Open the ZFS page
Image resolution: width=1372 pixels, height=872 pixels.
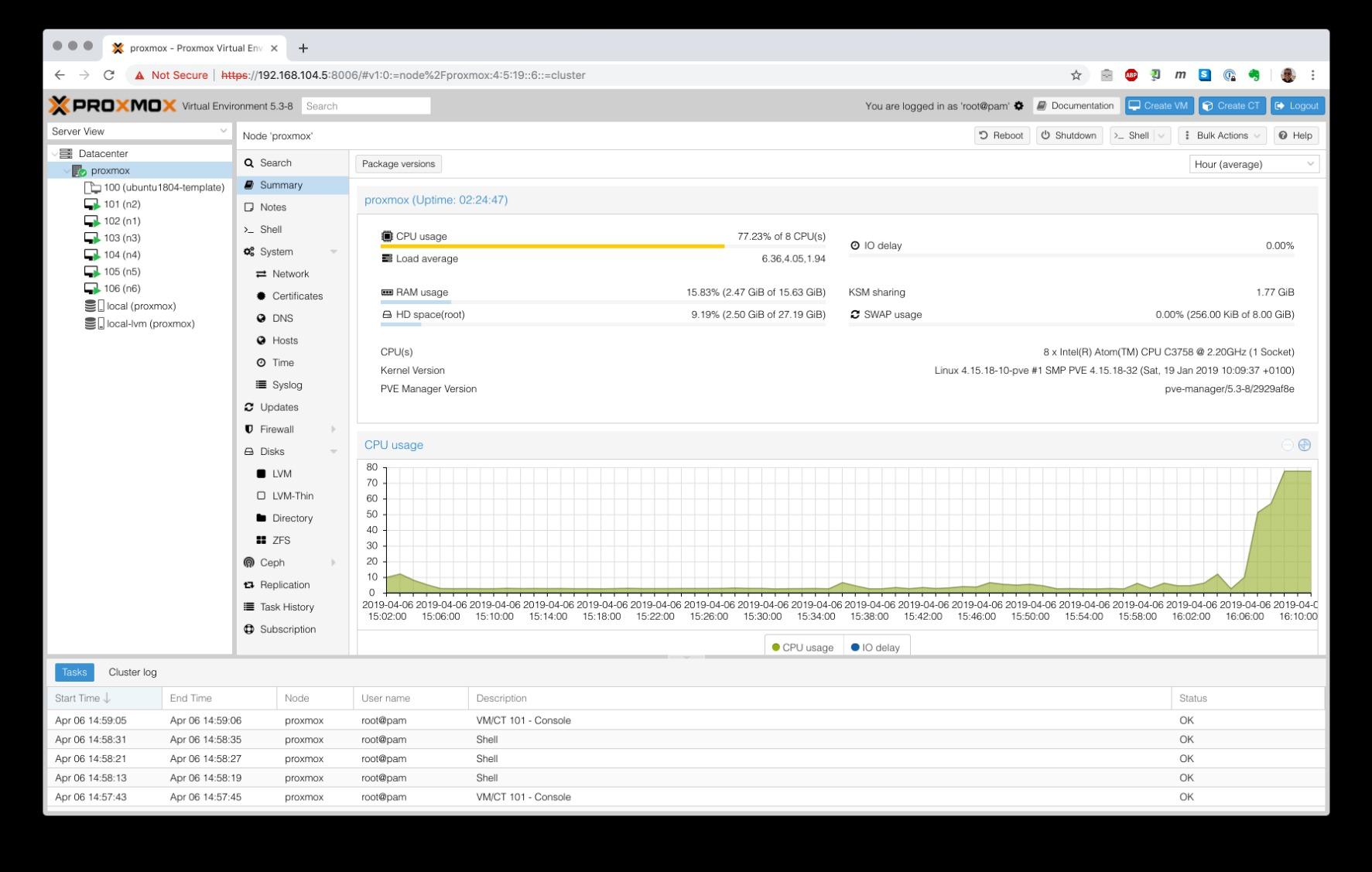[x=293, y=540]
